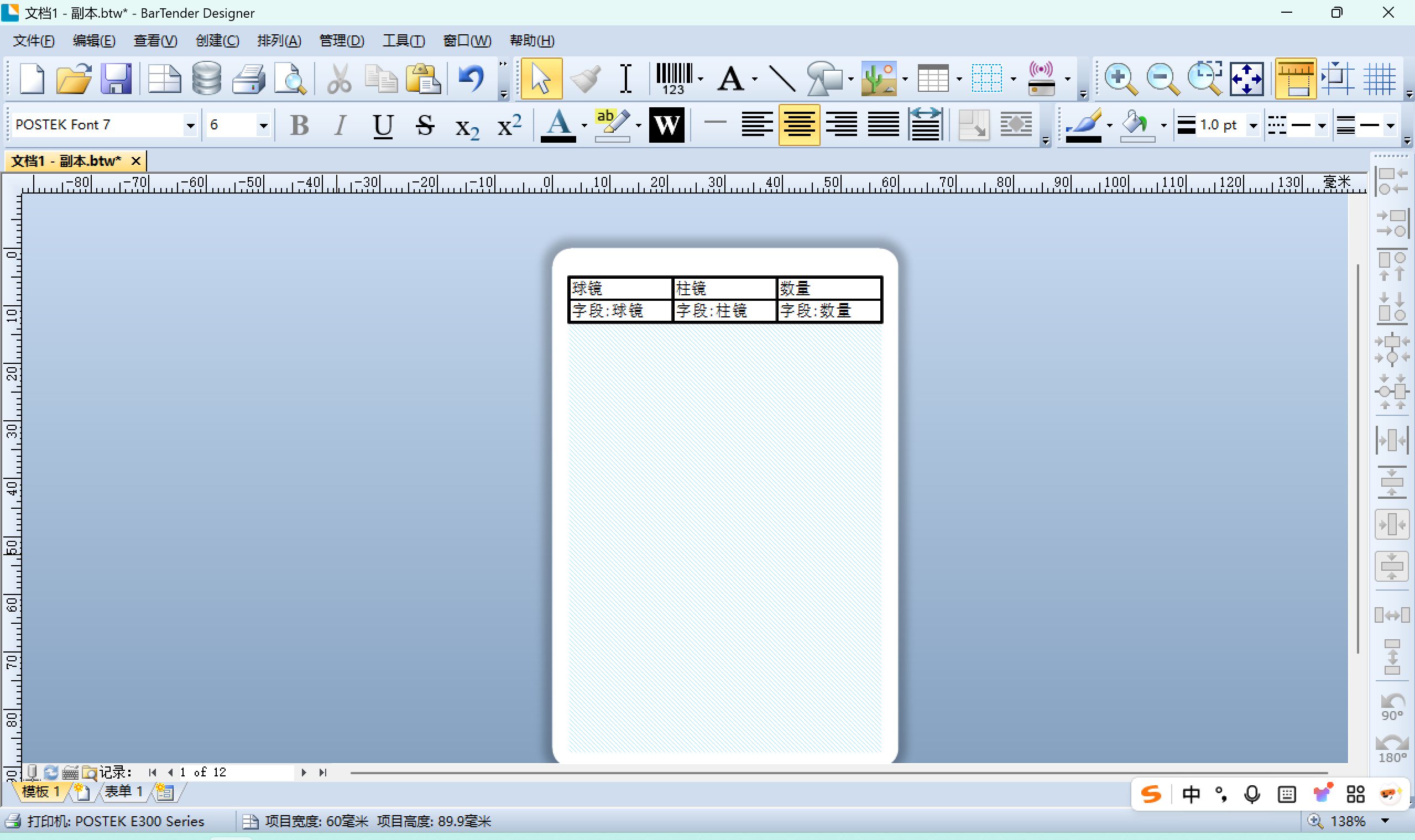Click the picture insert tool
Image resolution: width=1415 pixels, height=840 pixels.
coord(879,78)
